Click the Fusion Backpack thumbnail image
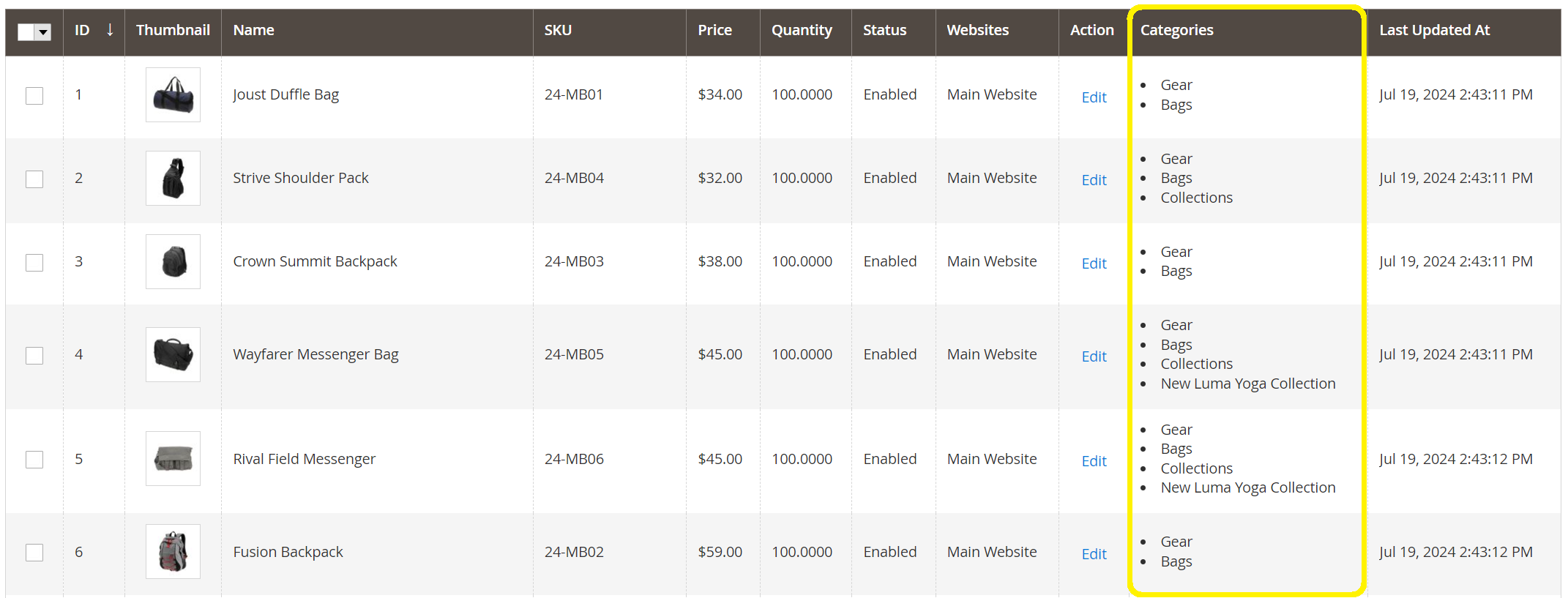Viewport: 1568px width, 598px height. [x=173, y=552]
